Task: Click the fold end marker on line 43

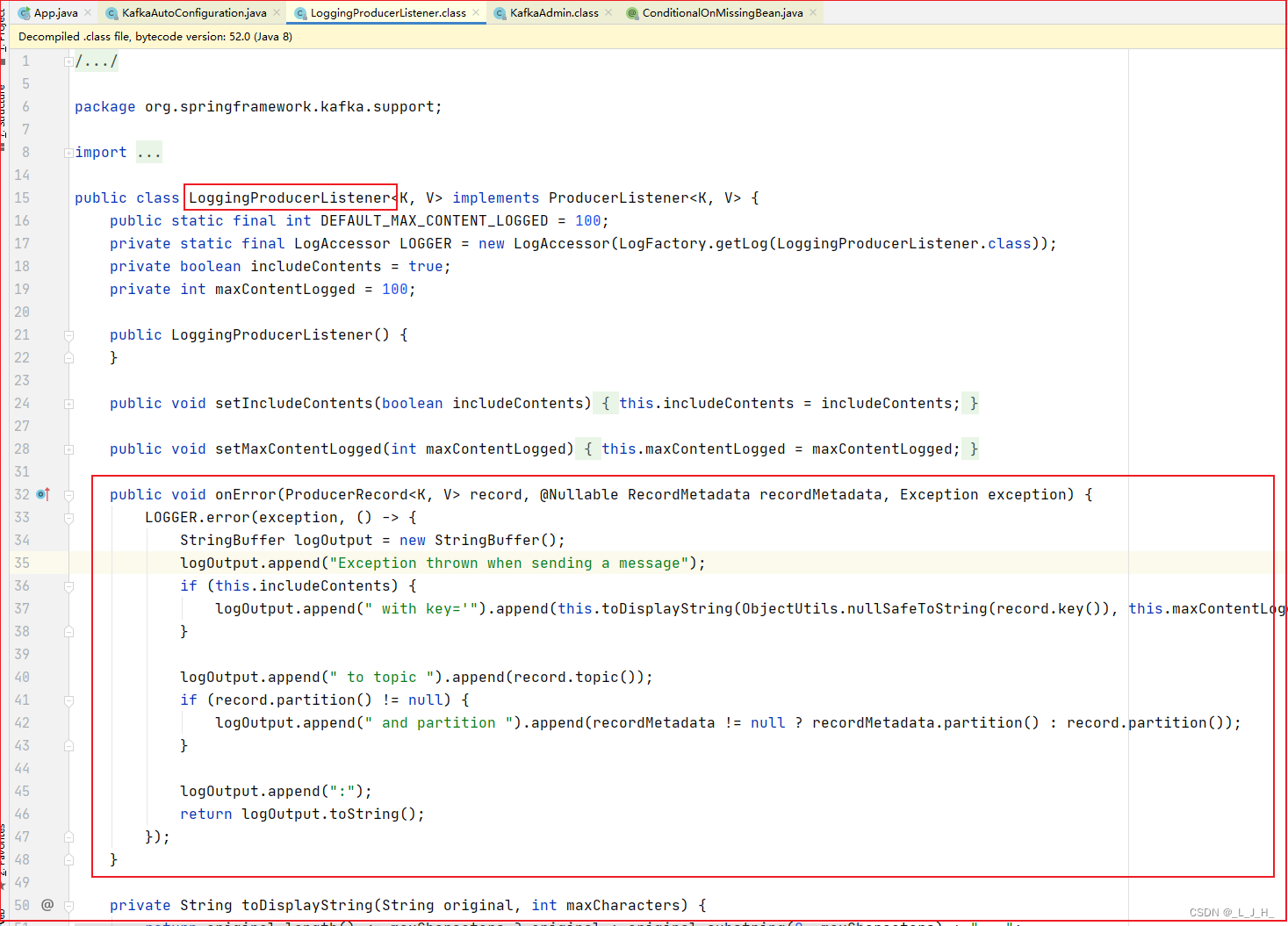Action: [68, 746]
